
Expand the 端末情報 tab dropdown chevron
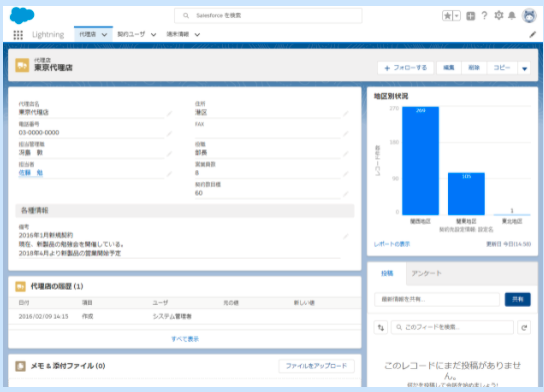pyautogui.click(x=197, y=35)
